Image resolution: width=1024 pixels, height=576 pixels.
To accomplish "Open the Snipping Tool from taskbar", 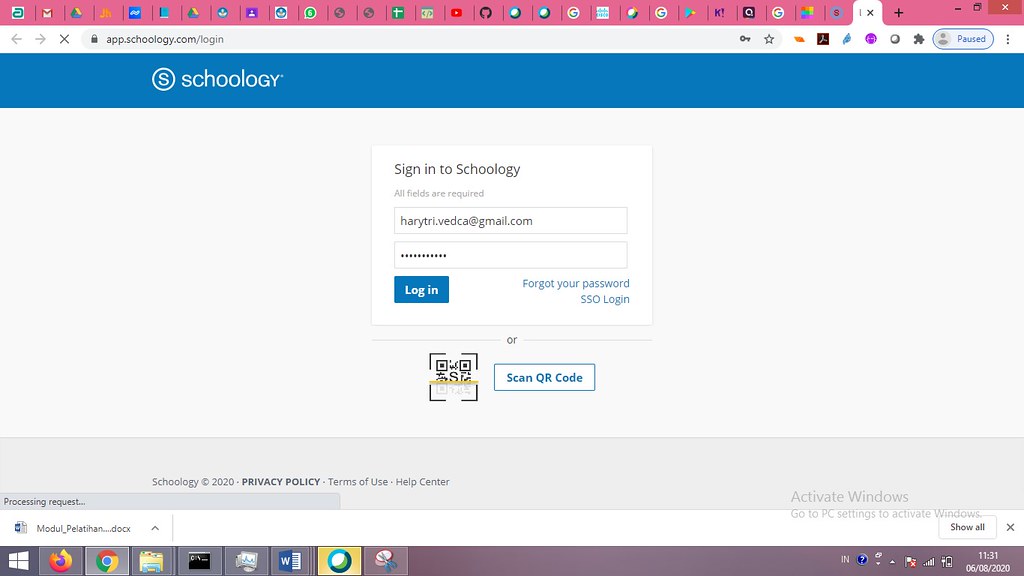I will tap(386, 561).
